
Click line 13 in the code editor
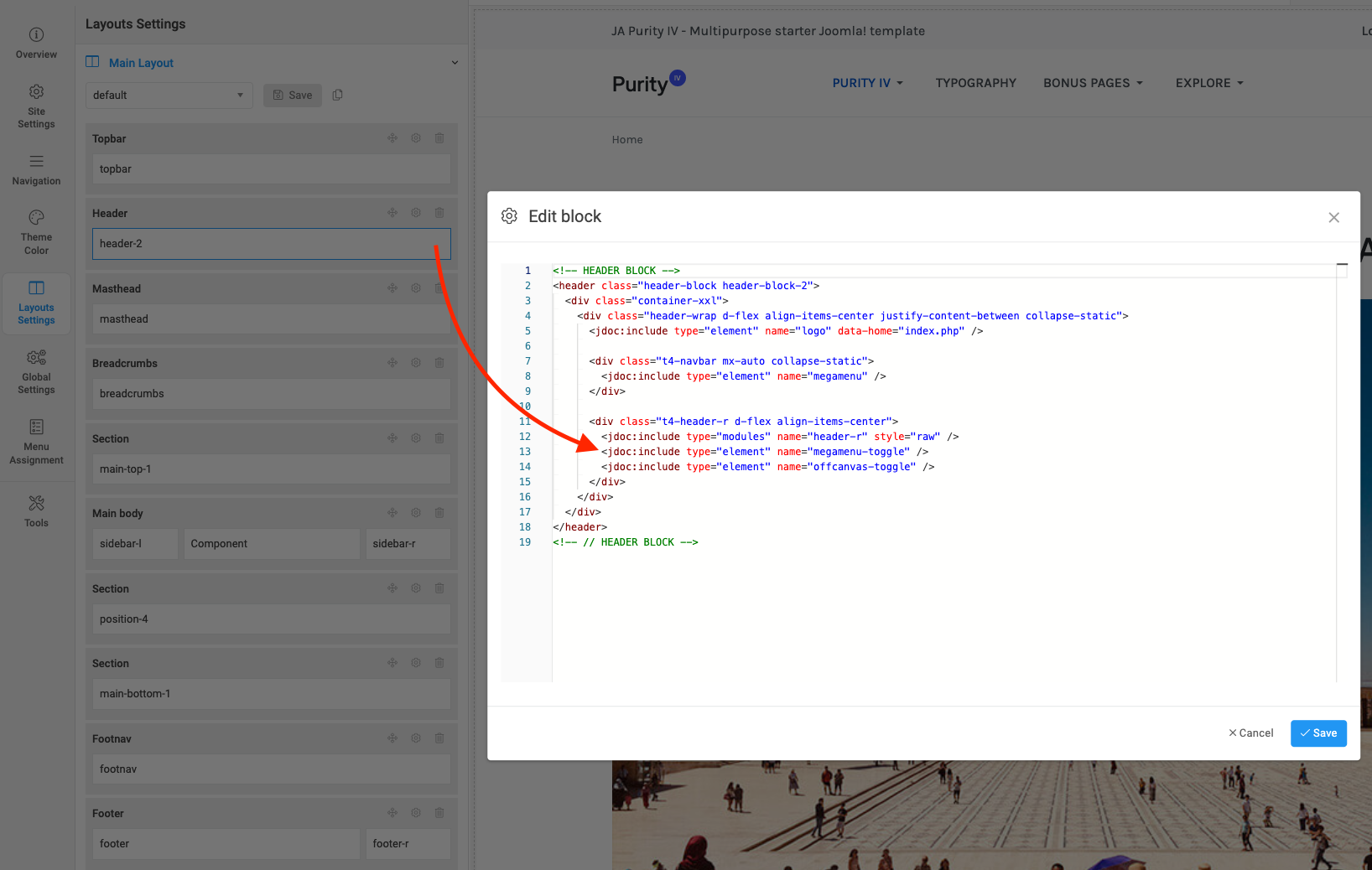[765, 452]
